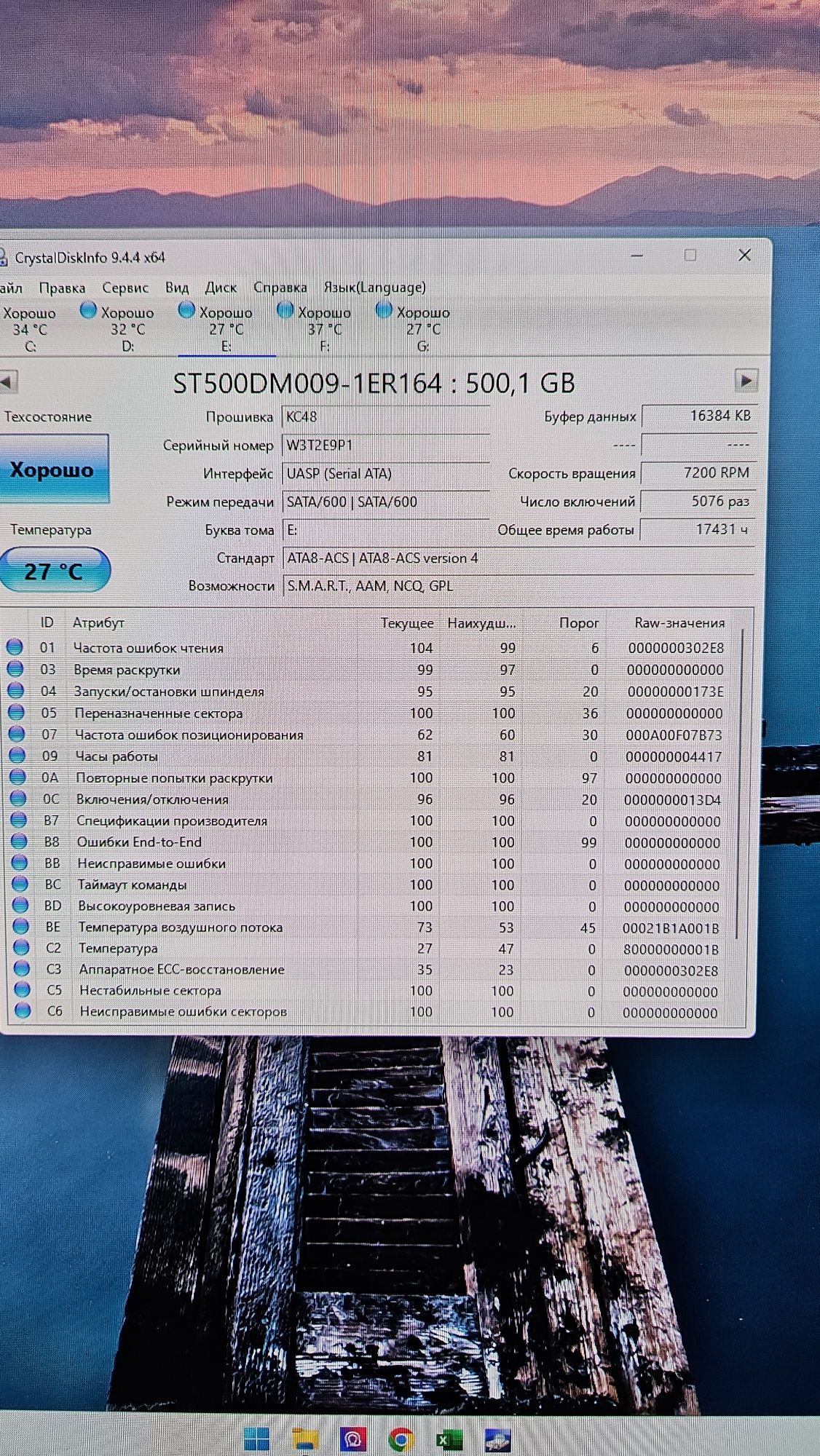Open the Вид menu
Image resolution: width=820 pixels, height=1456 pixels.
coord(177,288)
